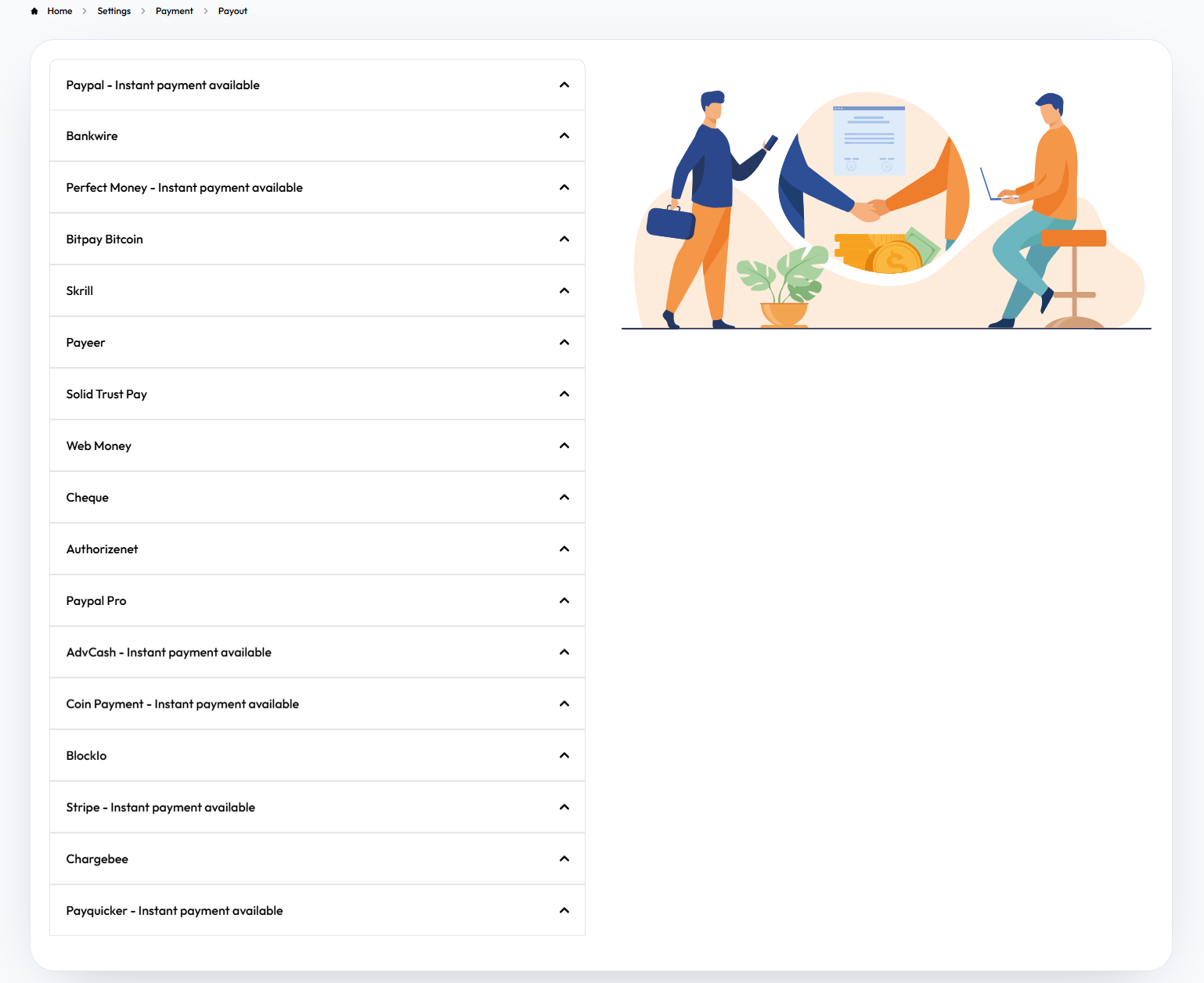Click the 'Authorizenet' label
Image resolution: width=1204 pixels, height=983 pixels.
(x=103, y=549)
